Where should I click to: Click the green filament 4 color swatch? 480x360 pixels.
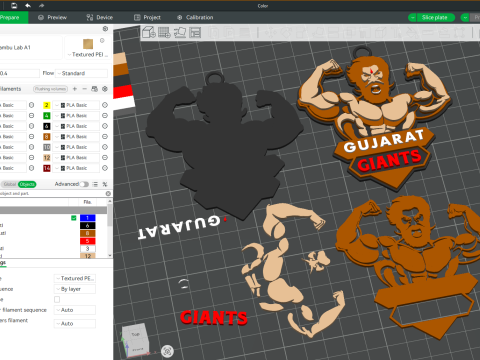[x=47, y=116]
